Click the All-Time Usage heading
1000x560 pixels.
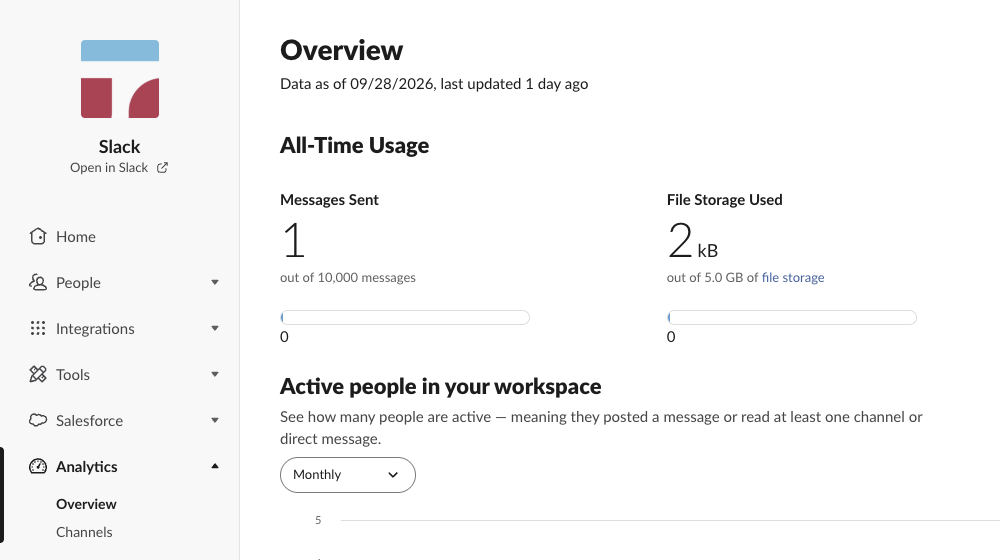pyautogui.click(x=355, y=145)
